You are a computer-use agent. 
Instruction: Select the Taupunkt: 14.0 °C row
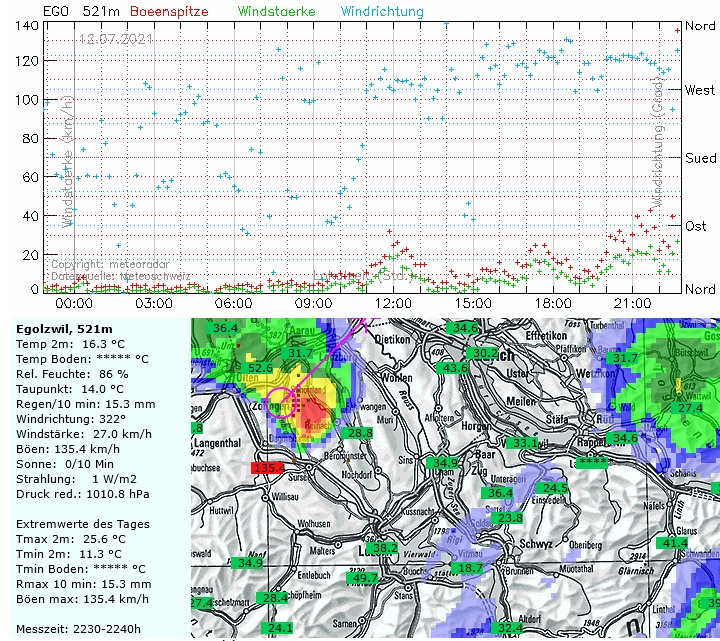click(70, 389)
